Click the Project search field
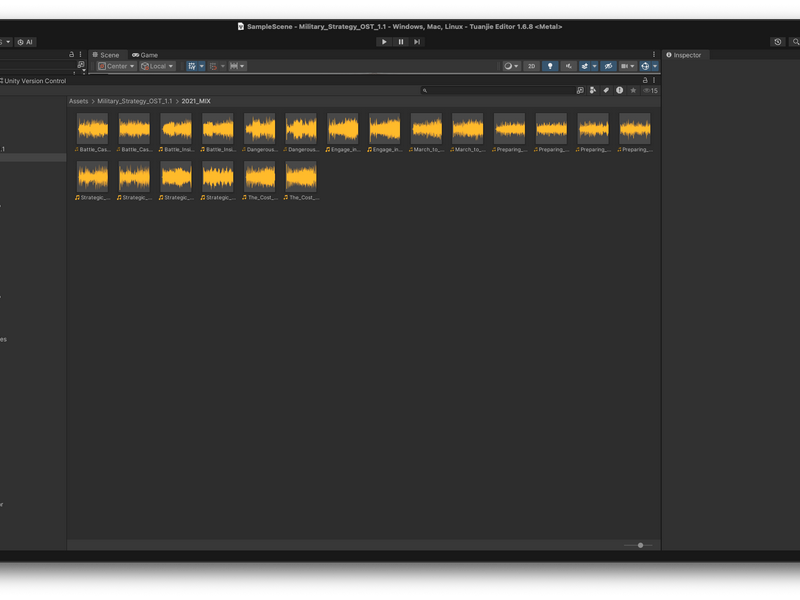 tap(497, 90)
